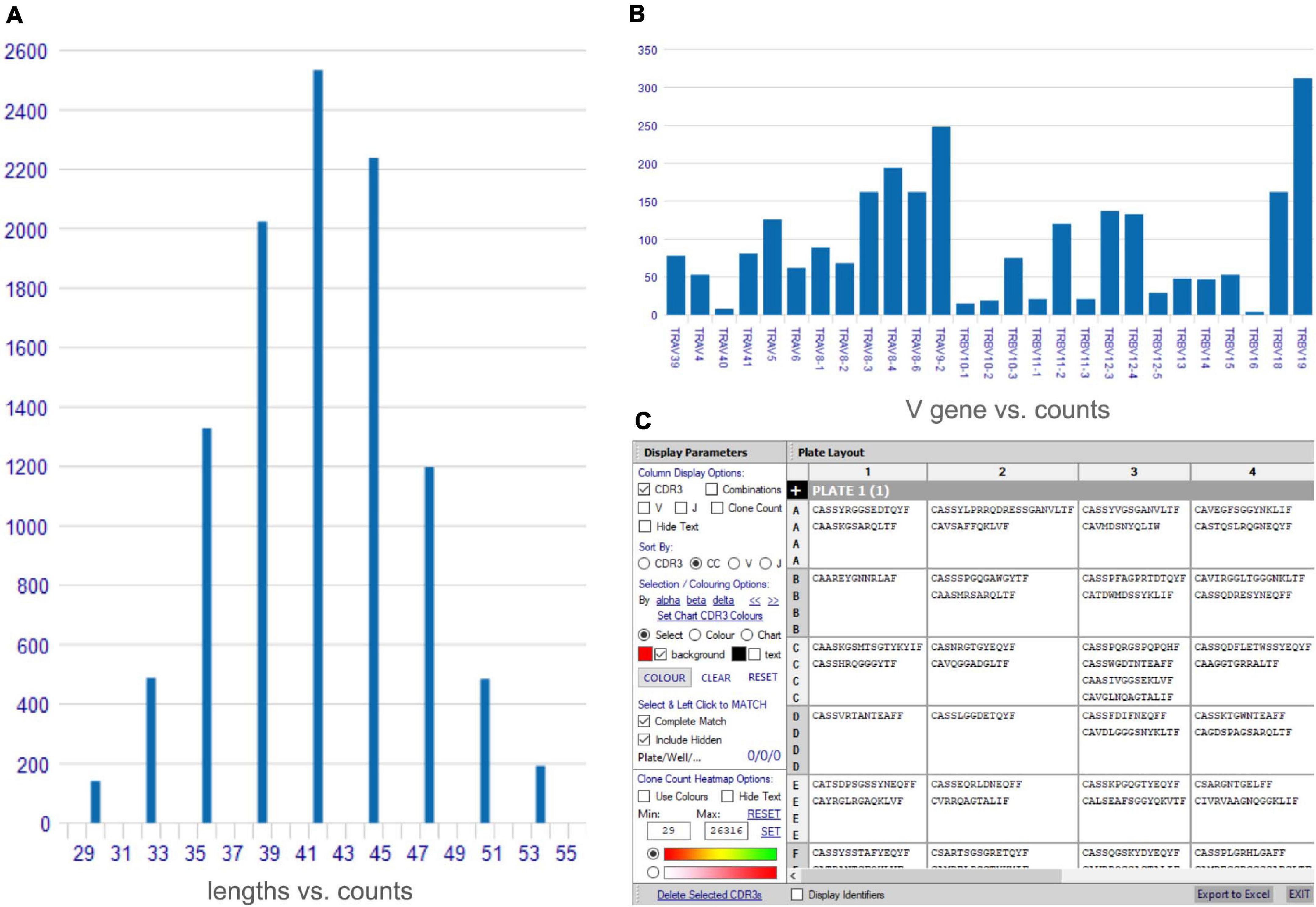Choose sort by V radio button
Screen dimensions: 1316x907
point(734,563)
